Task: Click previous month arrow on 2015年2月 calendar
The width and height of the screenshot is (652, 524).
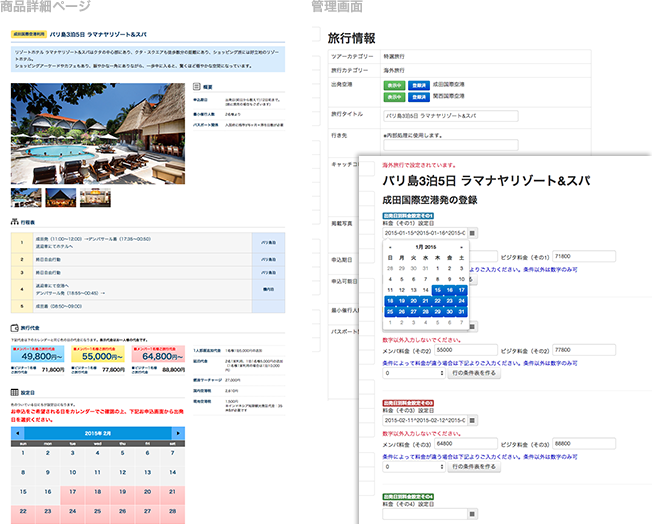Action: pos(16,433)
